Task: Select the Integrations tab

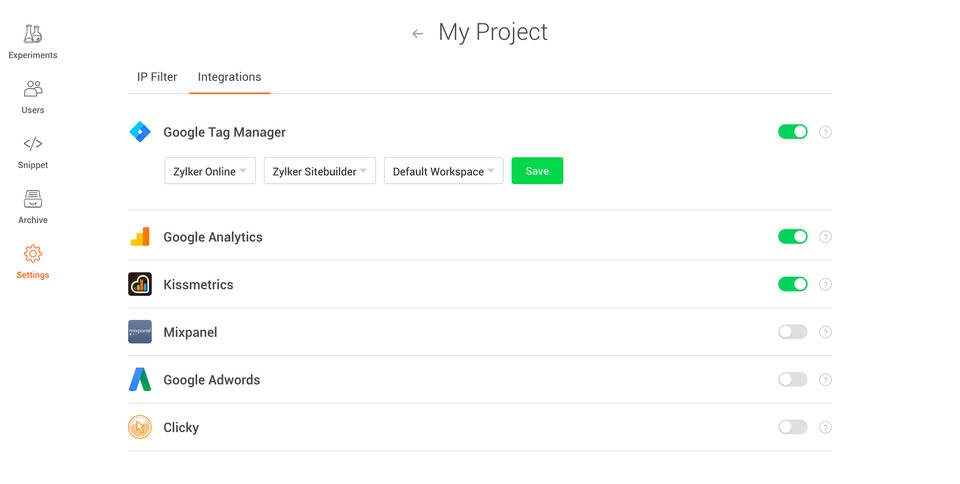Action: (x=229, y=77)
